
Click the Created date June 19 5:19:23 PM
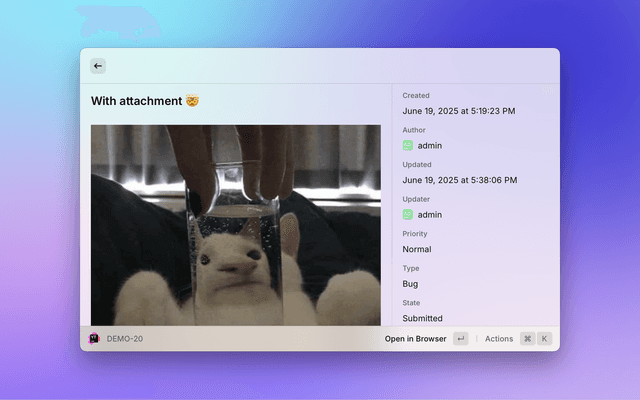click(x=459, y=111)
